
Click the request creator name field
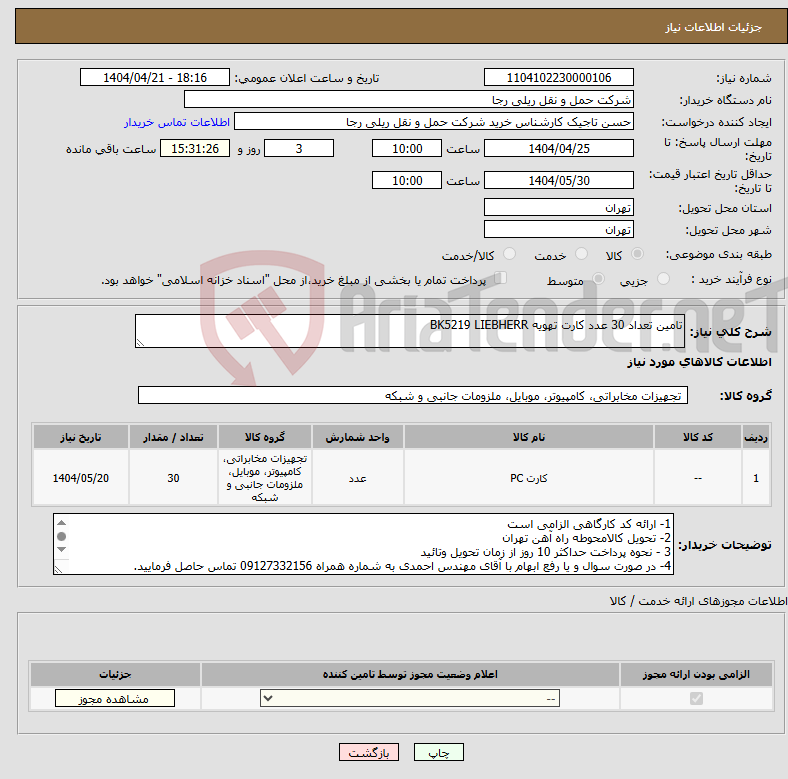[x=434, y=122]
